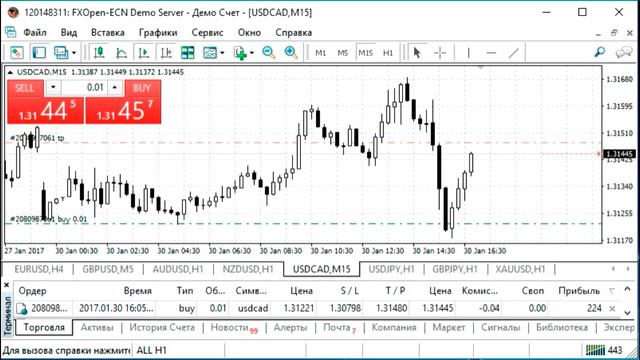
Task: Switch to NZDUSD,H1 chart tab
Action: (248, 269)
